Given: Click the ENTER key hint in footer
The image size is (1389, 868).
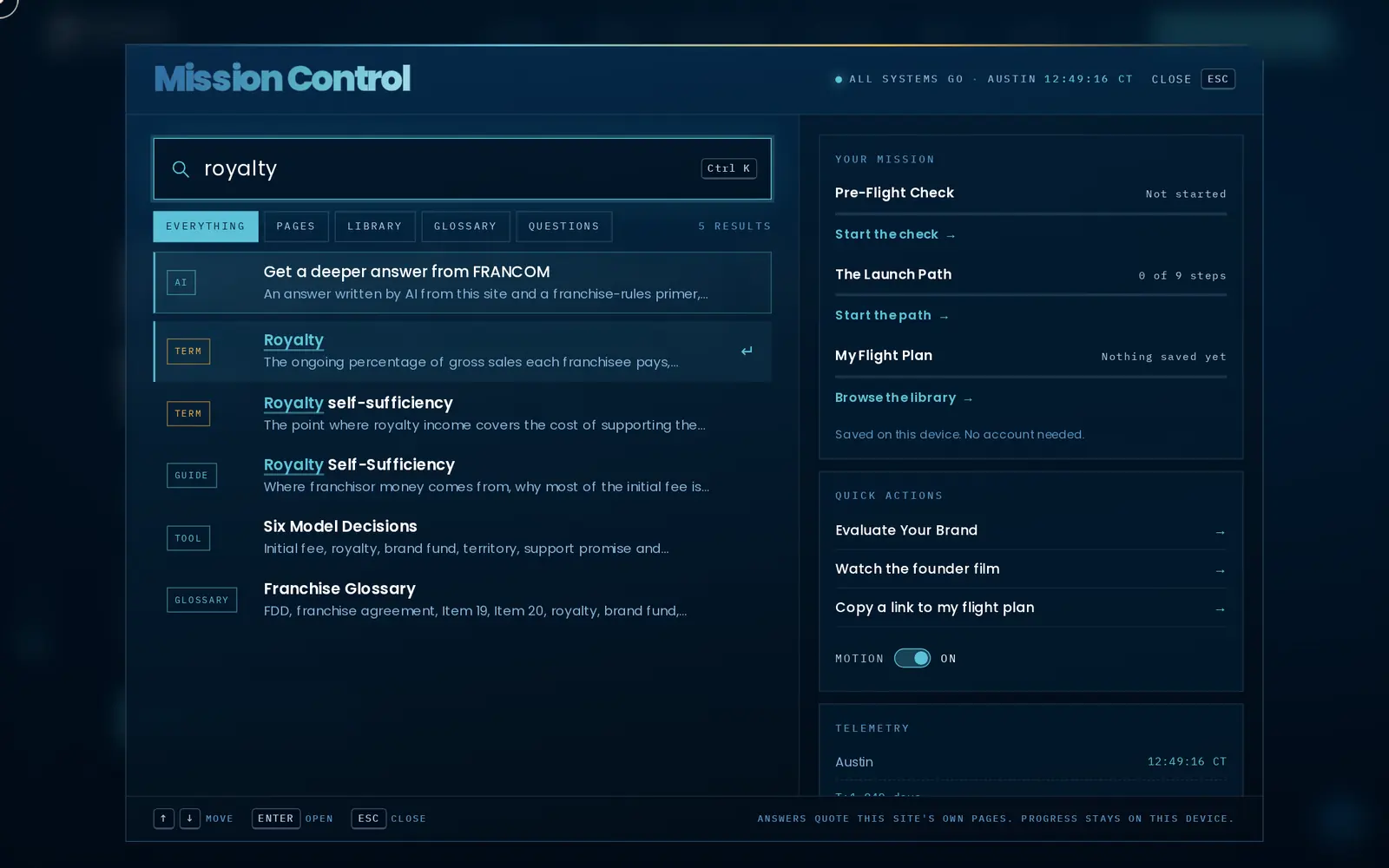Looking at the screenshot, I should (276, 819).
